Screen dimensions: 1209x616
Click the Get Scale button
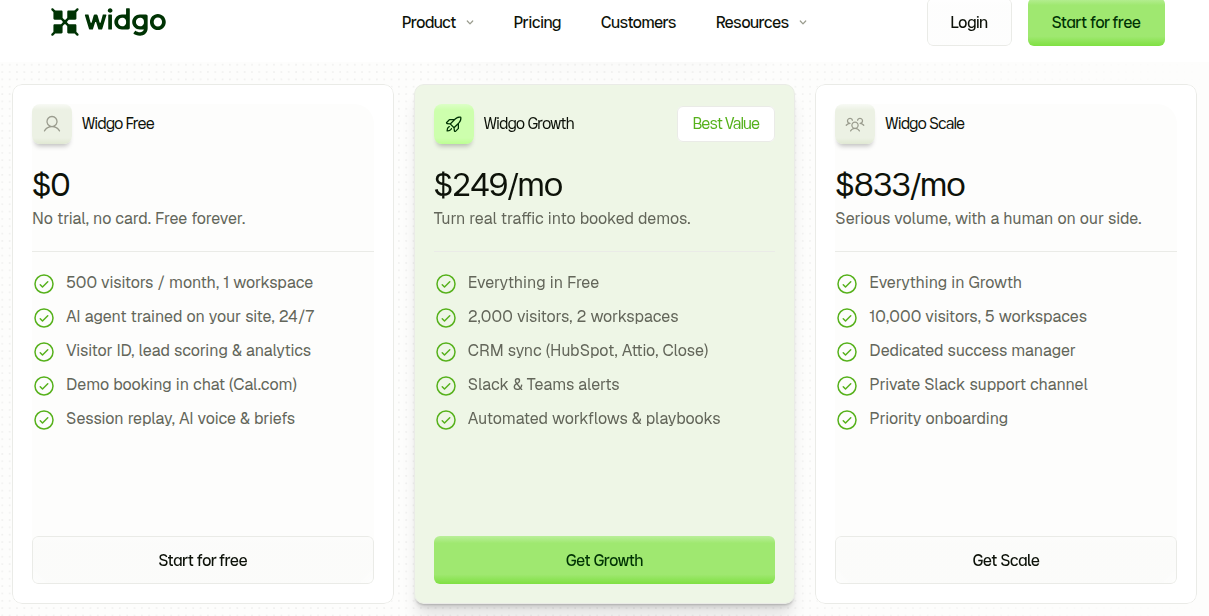tap(1006, 560)
